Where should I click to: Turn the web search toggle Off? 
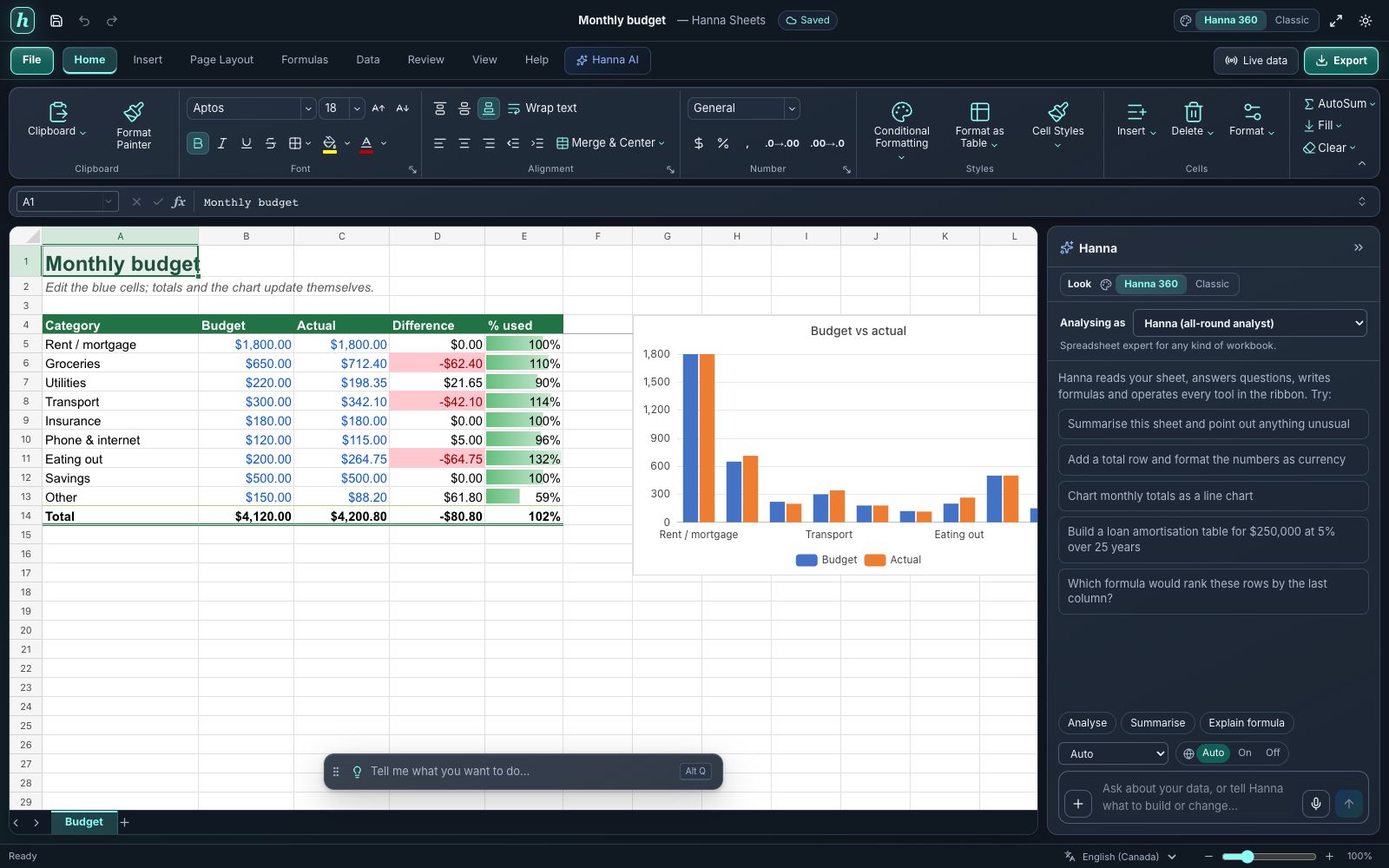(1273, 753)
